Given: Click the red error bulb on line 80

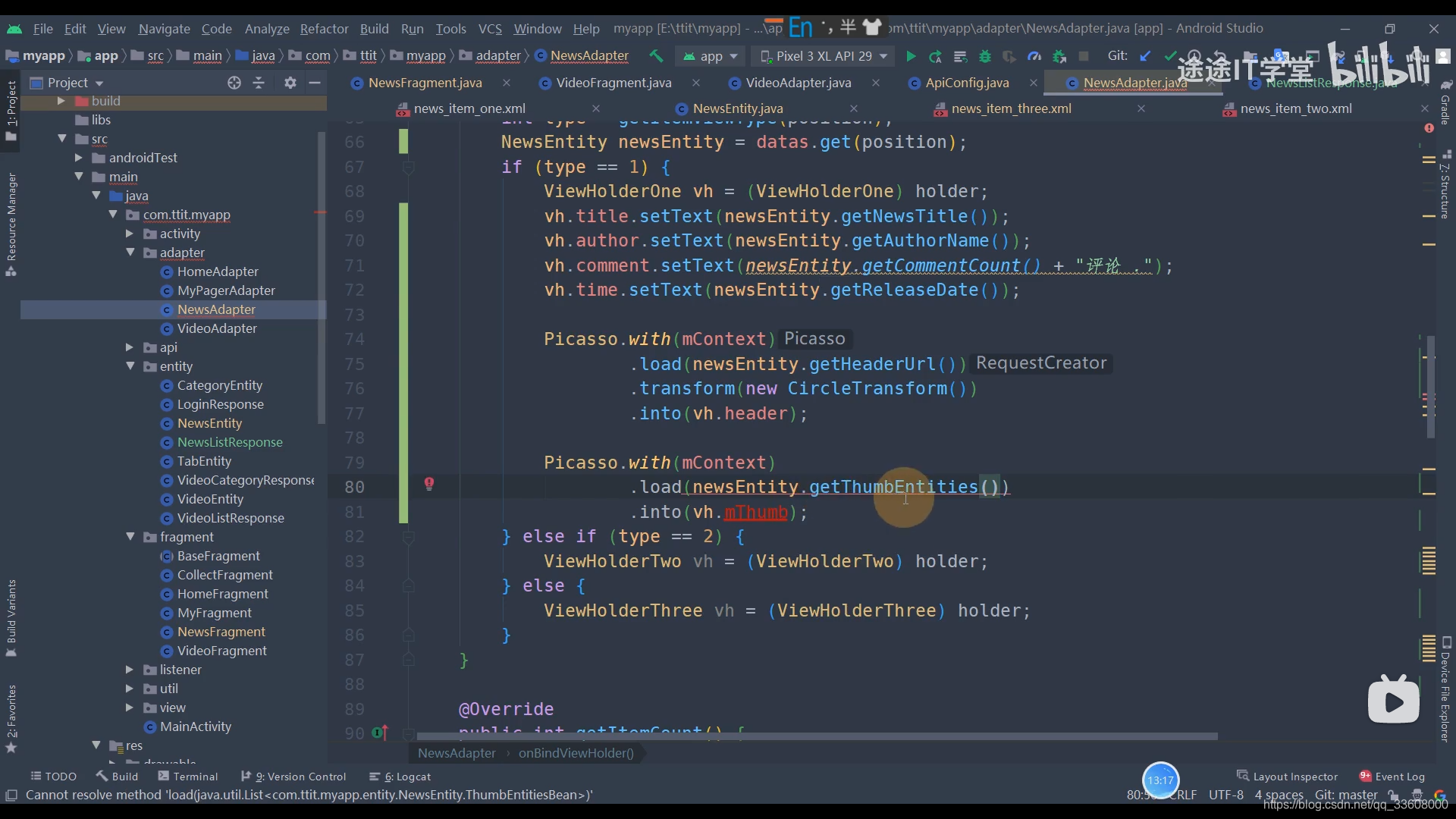Looking at the screenshot, I should tap(429, 484).
